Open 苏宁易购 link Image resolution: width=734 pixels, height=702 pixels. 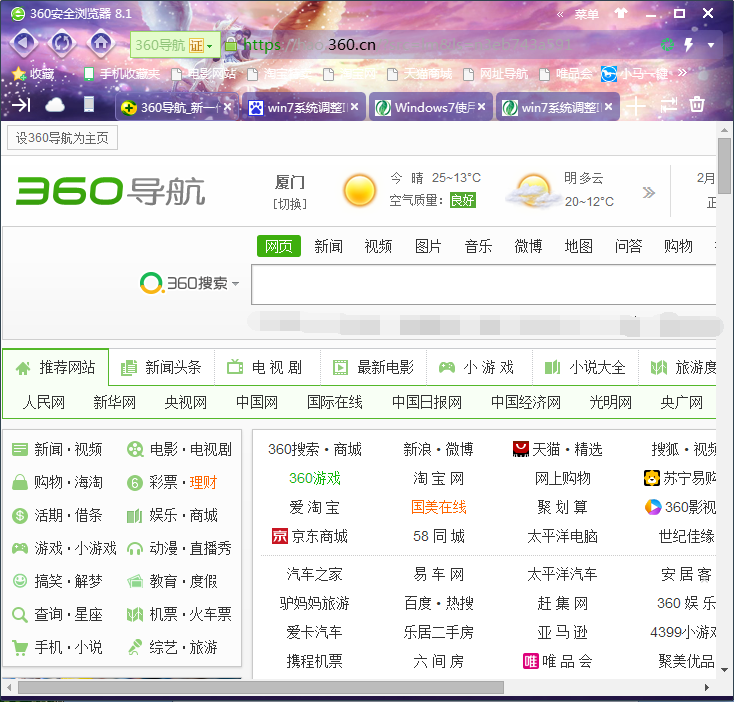coord(680,478)
